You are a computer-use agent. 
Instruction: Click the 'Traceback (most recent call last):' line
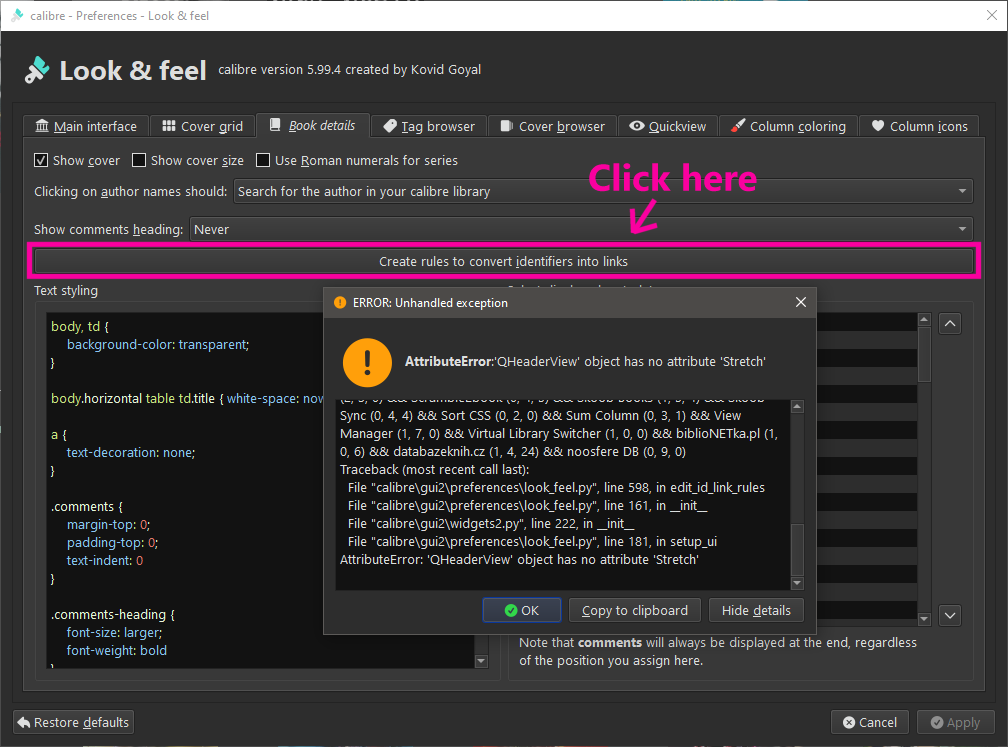click(435, 469)
